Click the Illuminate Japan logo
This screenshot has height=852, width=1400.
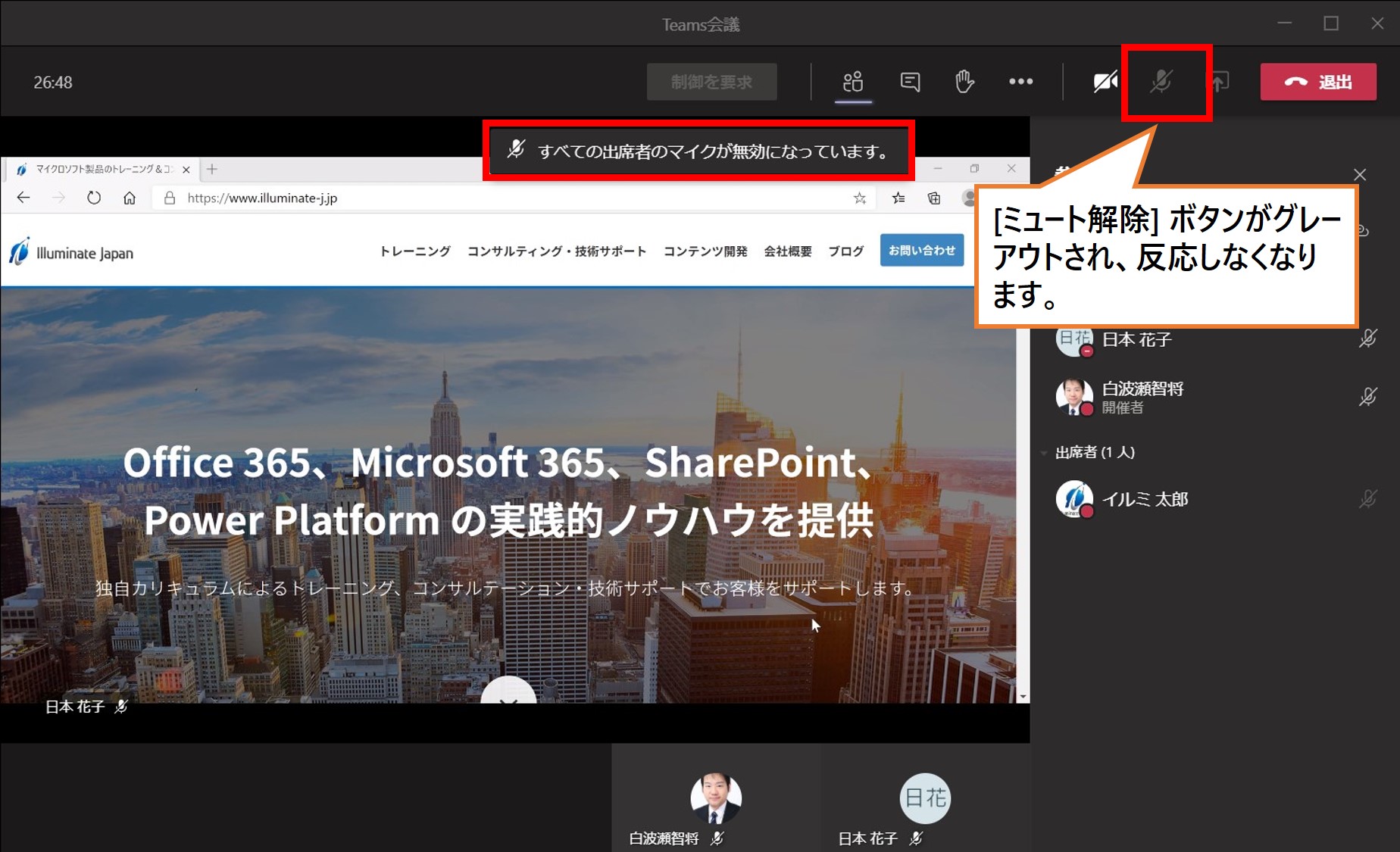coord(71,252)
